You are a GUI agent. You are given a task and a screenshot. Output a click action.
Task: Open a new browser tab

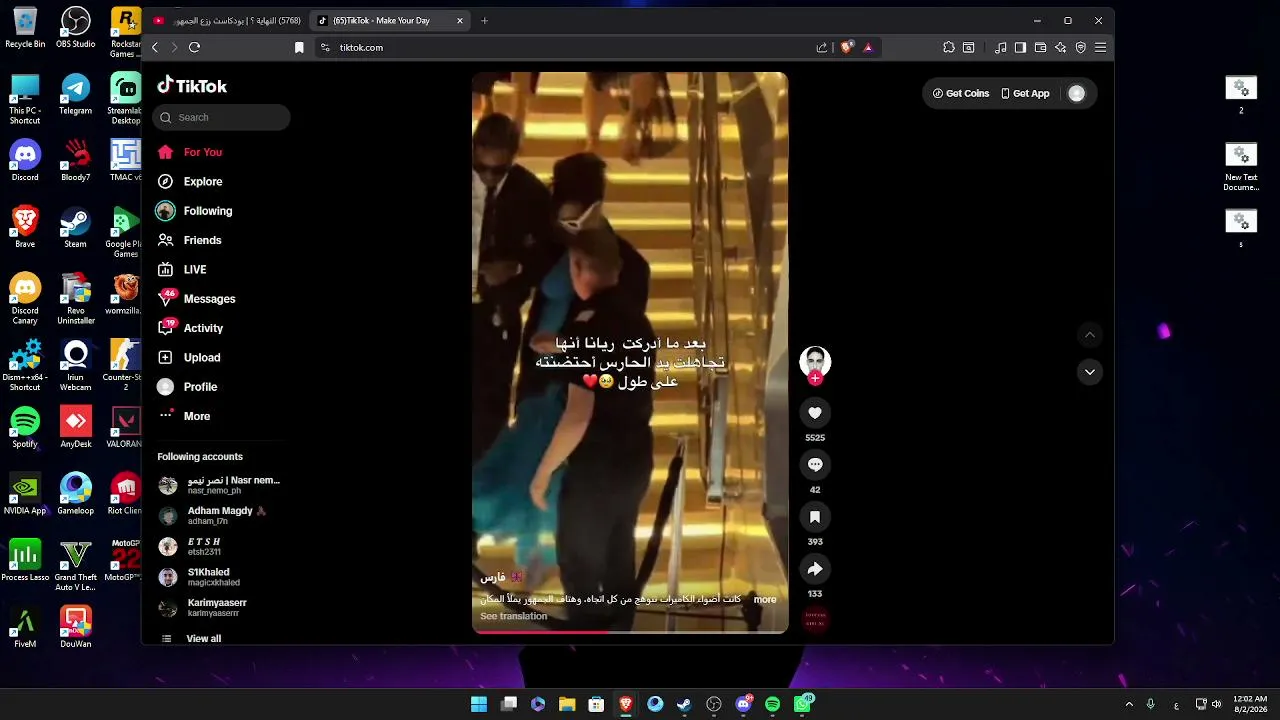point(484,20)
